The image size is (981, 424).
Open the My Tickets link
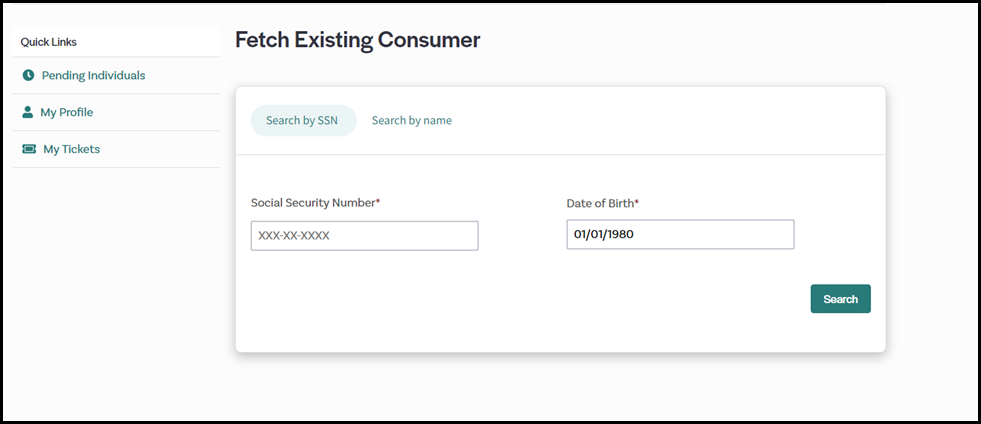71,149
